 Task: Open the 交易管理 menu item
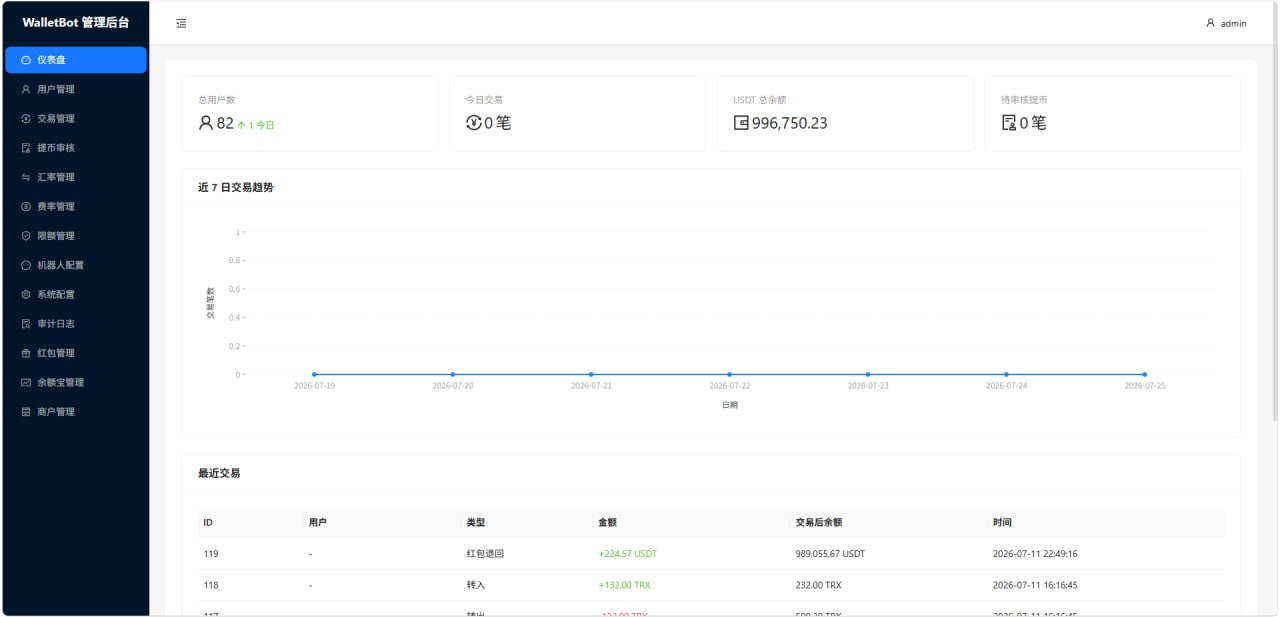tap(76, 118)
